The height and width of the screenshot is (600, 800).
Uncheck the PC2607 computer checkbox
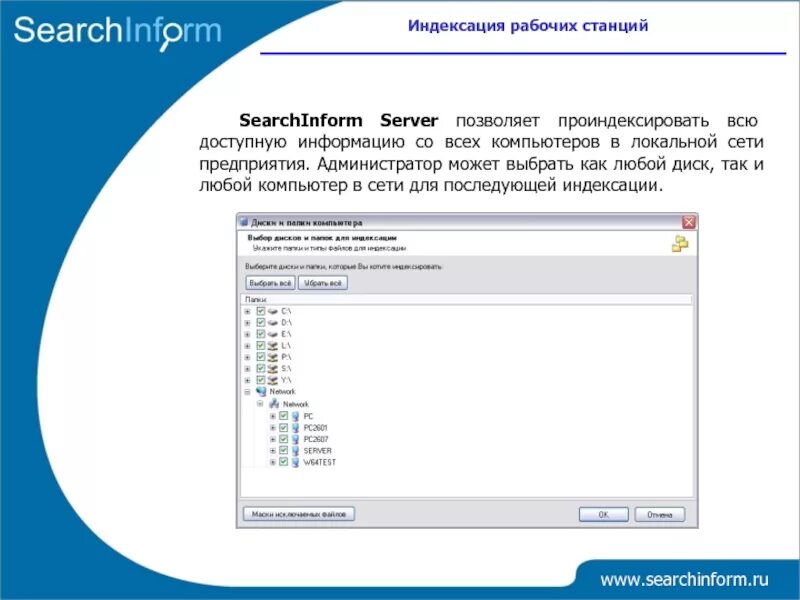point(284,439)
